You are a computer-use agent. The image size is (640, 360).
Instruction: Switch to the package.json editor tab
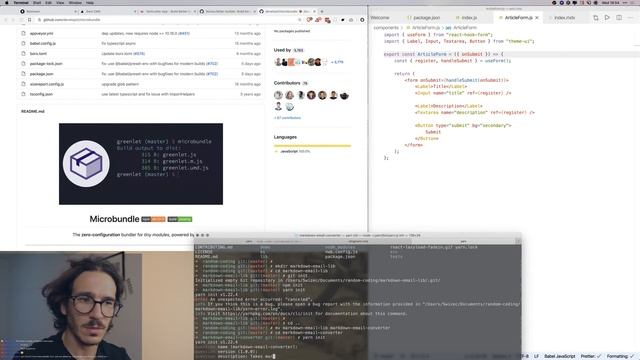(x=423, y=18)
